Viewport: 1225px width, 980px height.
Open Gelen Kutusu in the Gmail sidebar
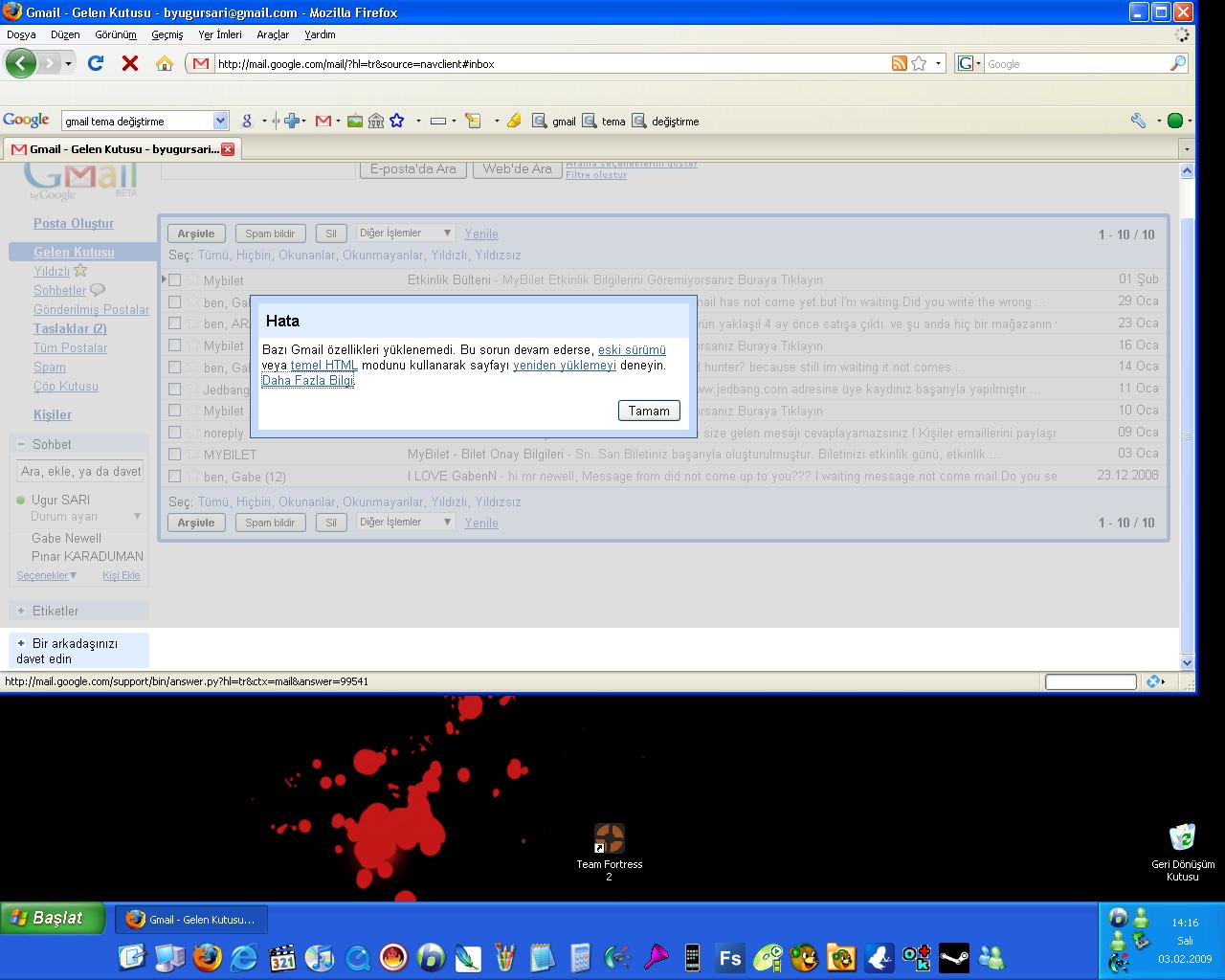point(74,252)
